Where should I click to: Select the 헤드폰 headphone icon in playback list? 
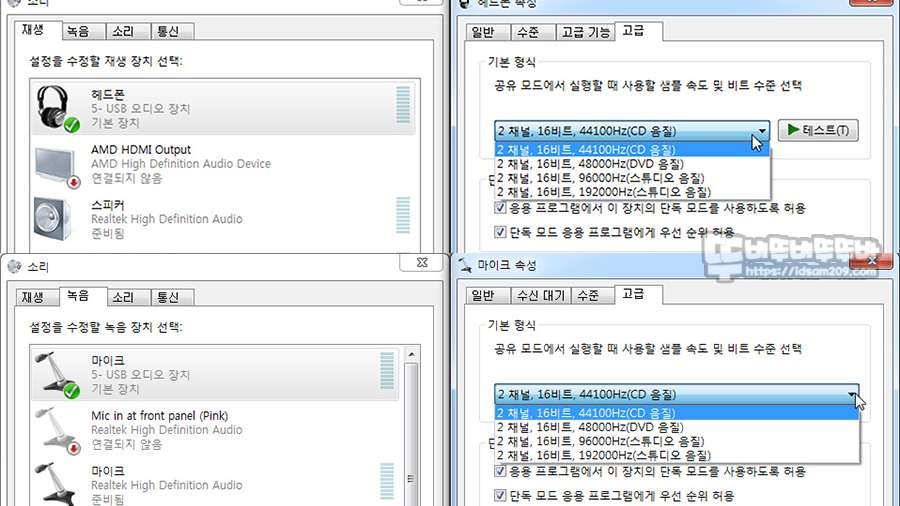click(56, 108)
